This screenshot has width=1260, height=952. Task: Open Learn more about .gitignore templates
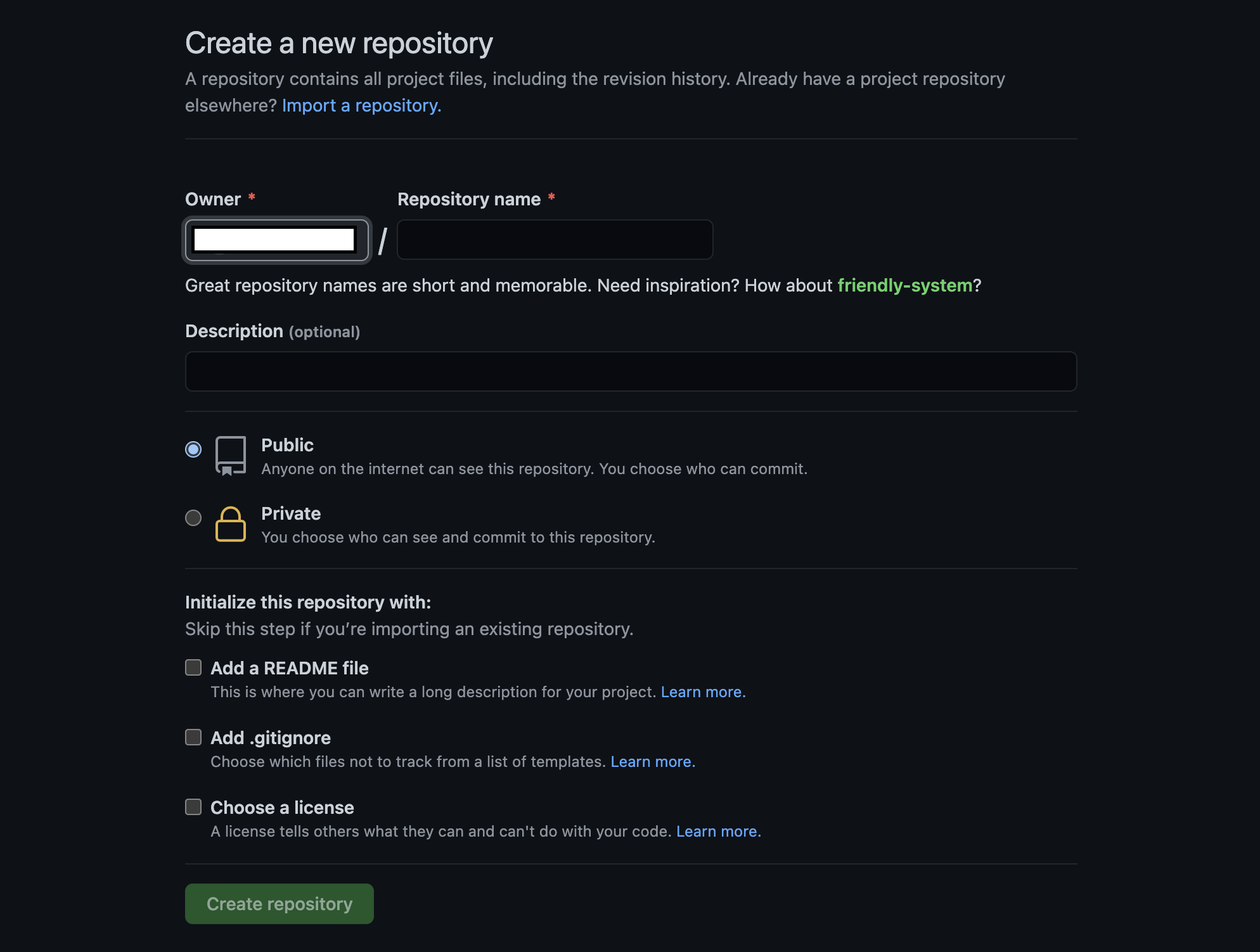point(652,761)
